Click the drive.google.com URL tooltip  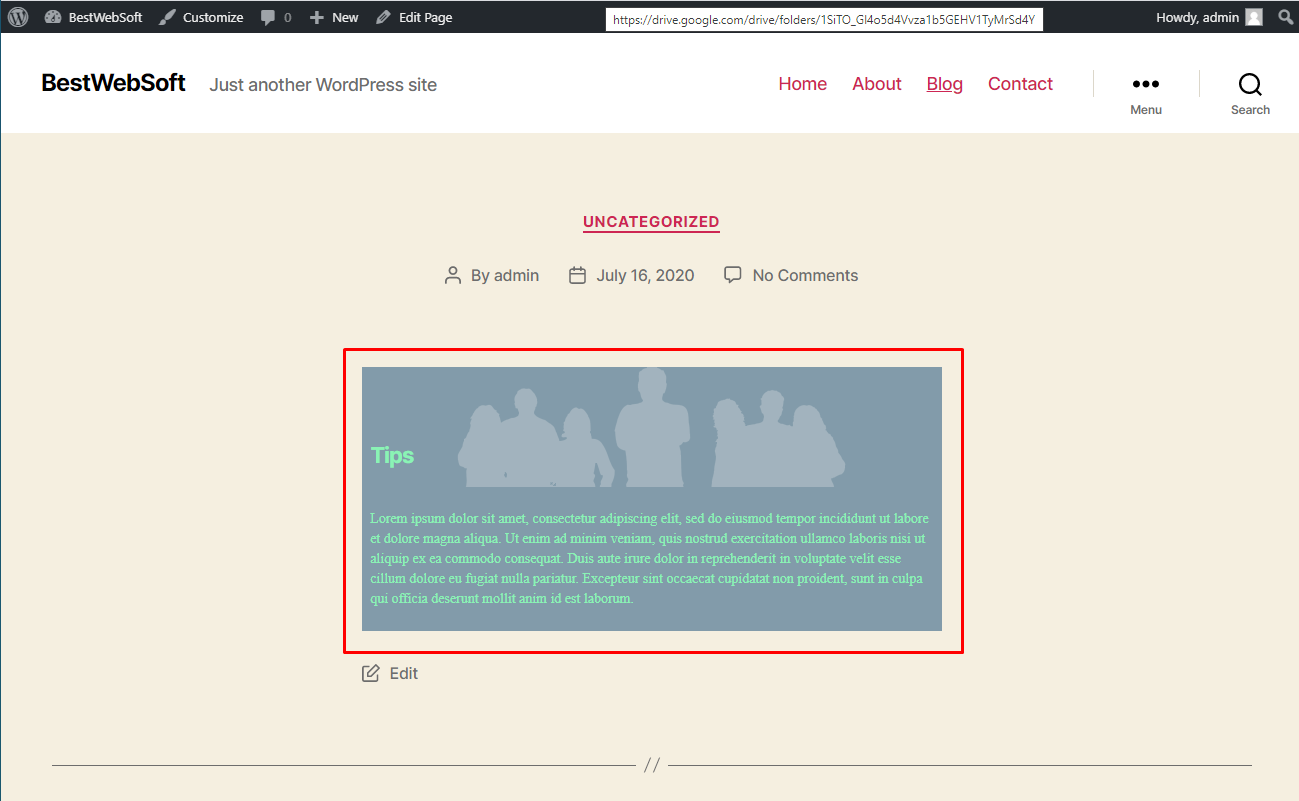point(824,20)
